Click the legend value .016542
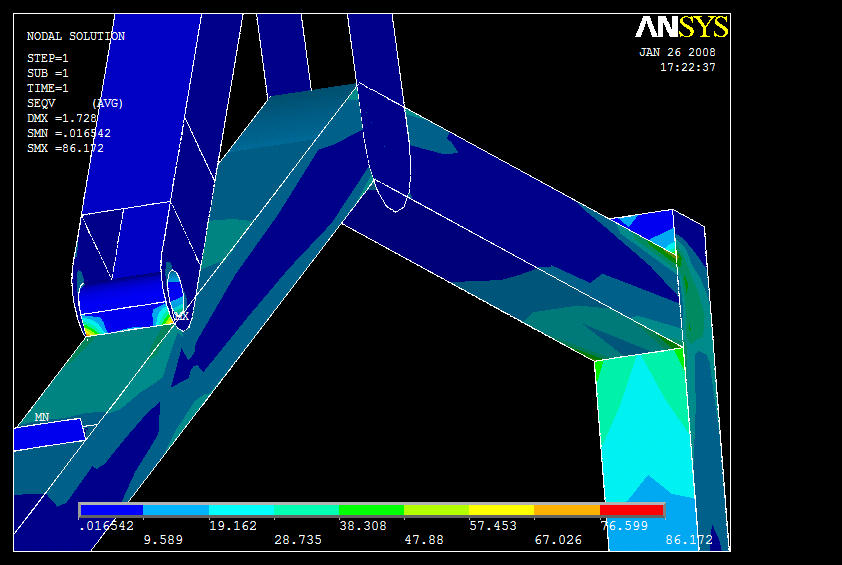 pyautogui.click(x=106, y=526)
